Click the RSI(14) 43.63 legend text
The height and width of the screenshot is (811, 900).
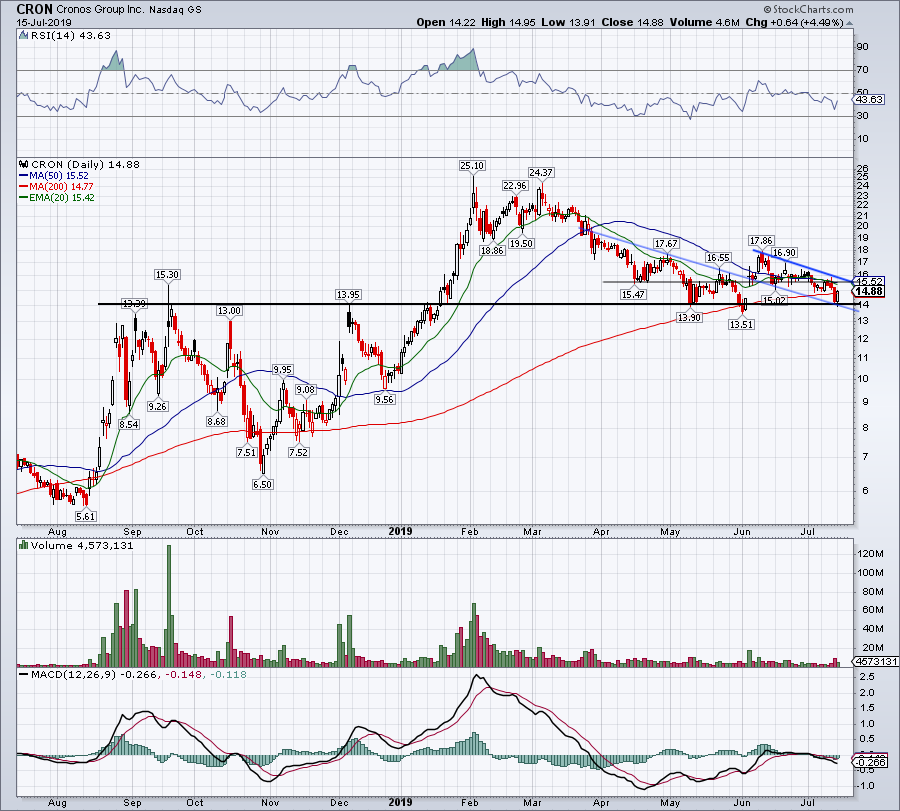coord(70,35)
